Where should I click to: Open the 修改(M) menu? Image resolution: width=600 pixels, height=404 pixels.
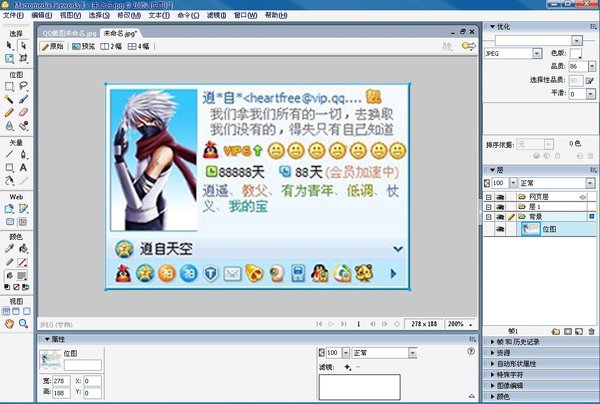(129, 15)
